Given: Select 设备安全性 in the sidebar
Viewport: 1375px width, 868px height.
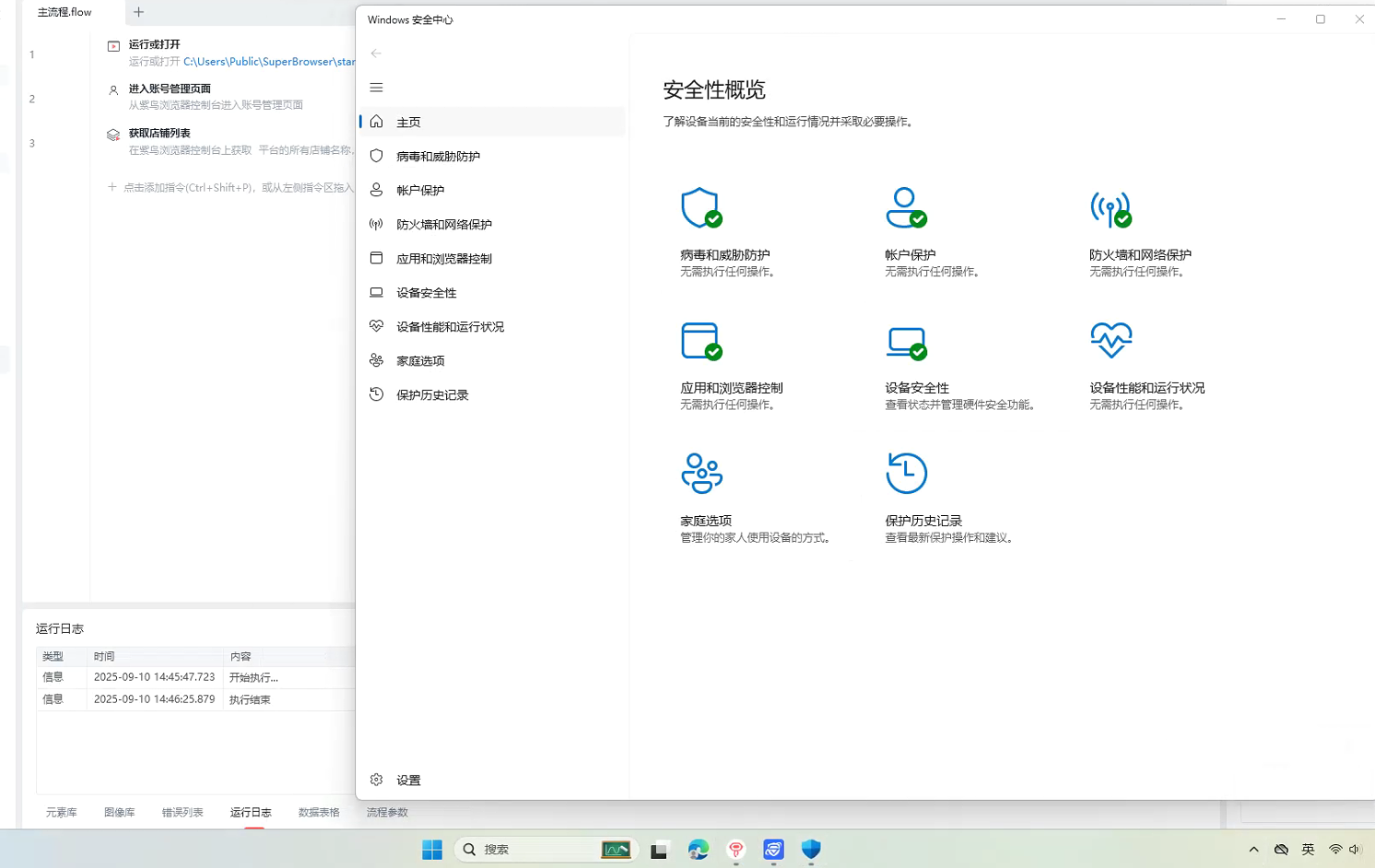Looking at the screenshot, I should pos(492,292).
